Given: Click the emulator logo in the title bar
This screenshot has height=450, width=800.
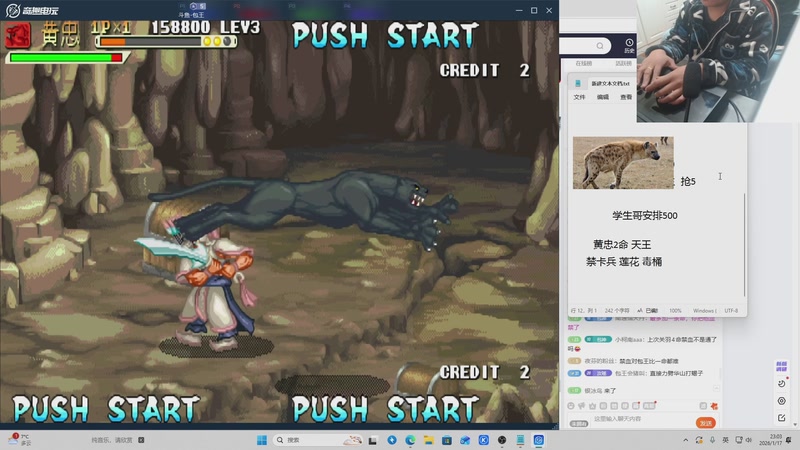Looking at the screenshot, I should (32, 10).
